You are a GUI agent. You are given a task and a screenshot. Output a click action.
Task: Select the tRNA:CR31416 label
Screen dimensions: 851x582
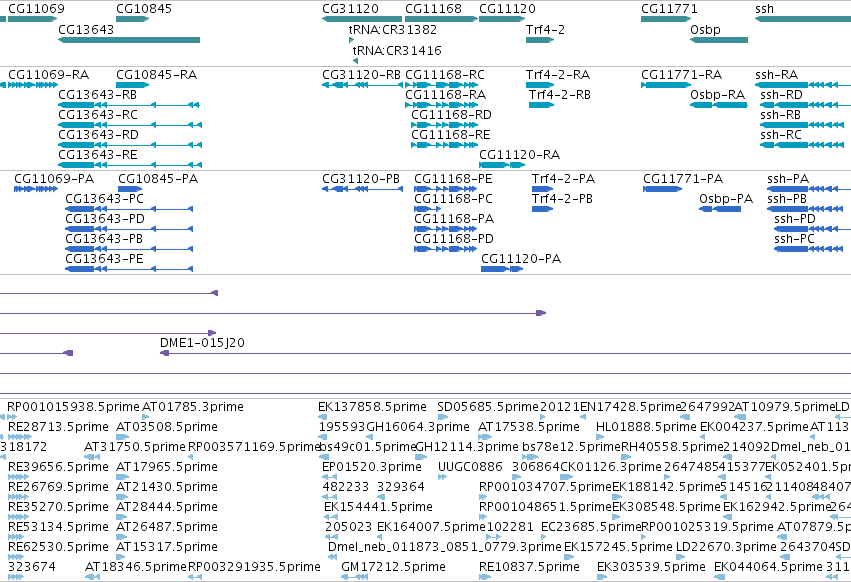397,50
